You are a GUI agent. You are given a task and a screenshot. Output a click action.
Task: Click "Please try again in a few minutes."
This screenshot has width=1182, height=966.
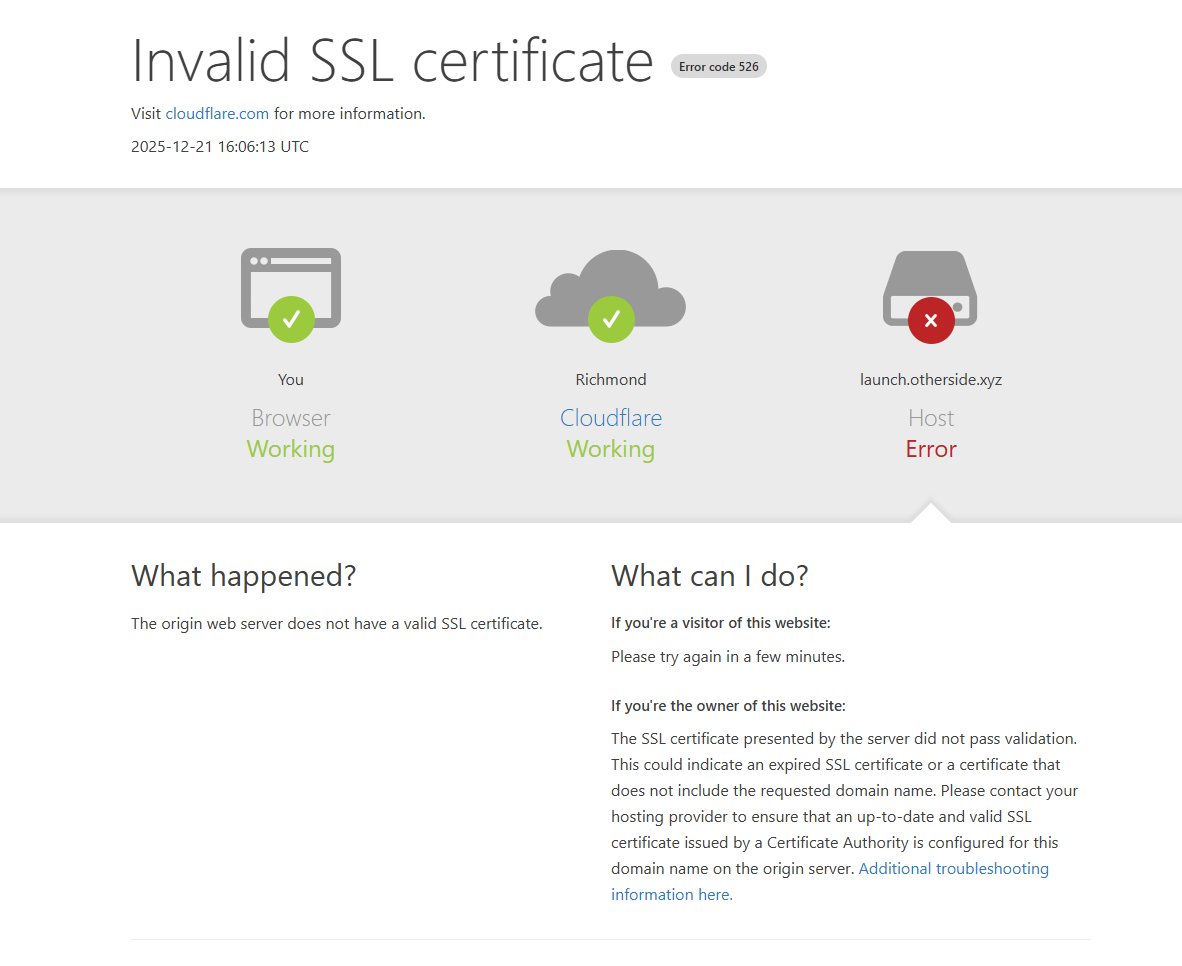coord(728,657)
